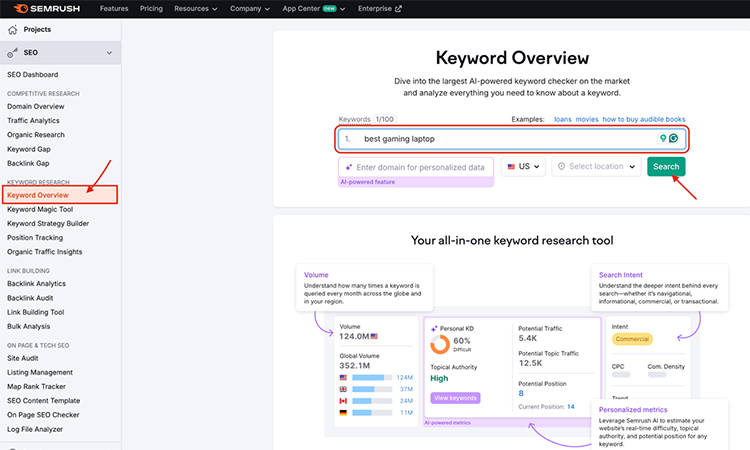Click the green location pin icon in keyword field
Viewport: 750px width, 450px height.
[x=663, y=138]
